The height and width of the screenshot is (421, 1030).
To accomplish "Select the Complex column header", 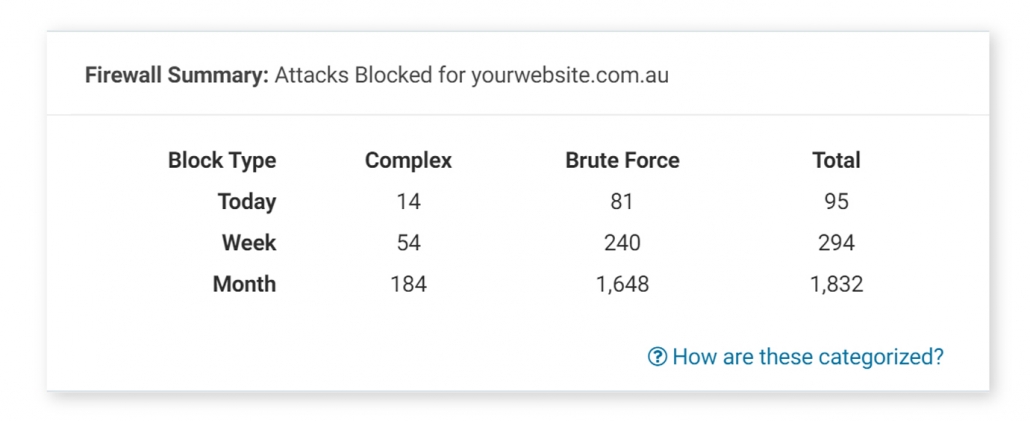I will pos(408,160).
